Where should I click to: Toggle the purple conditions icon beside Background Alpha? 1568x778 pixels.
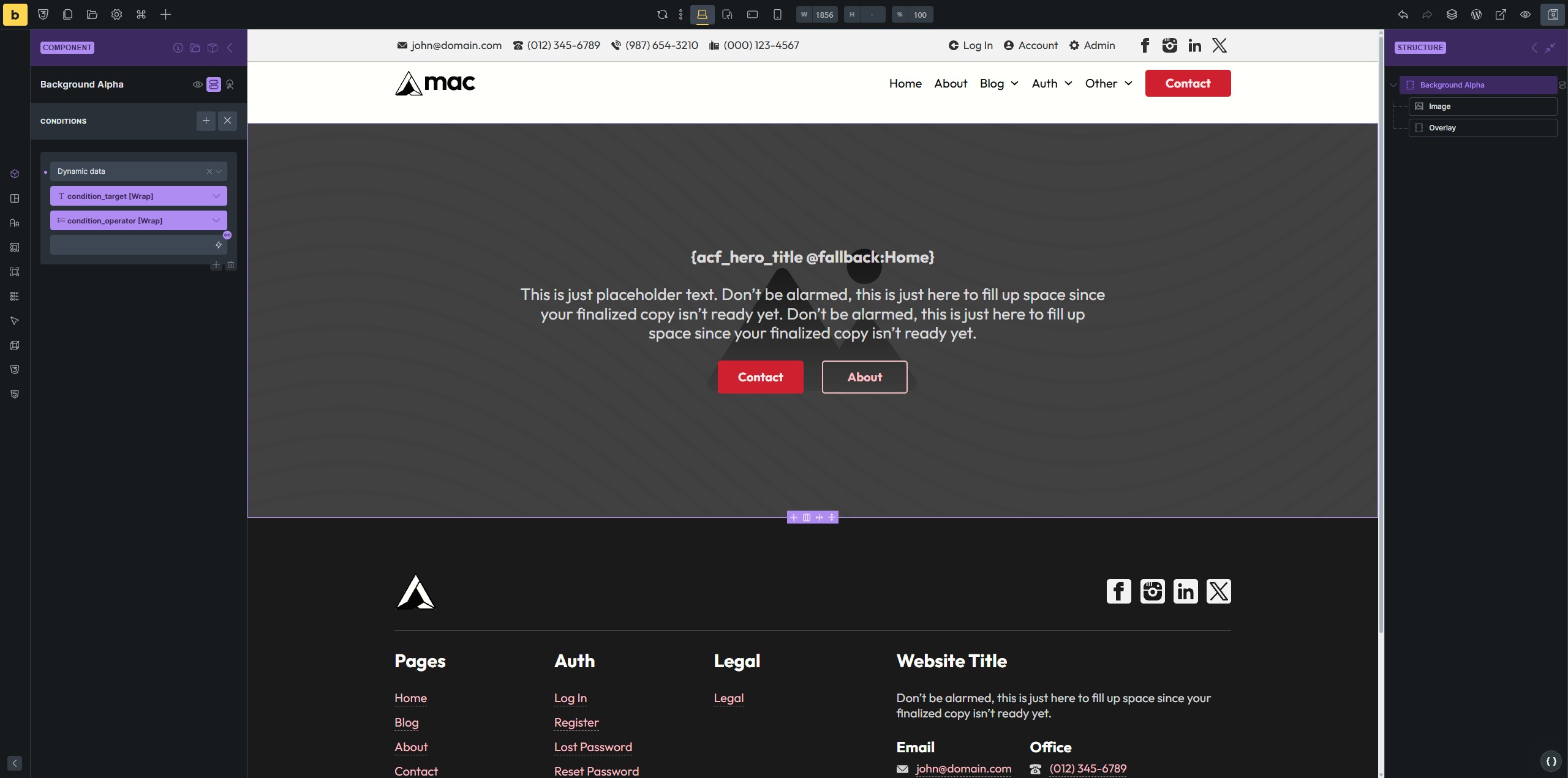tap(213, 84)
